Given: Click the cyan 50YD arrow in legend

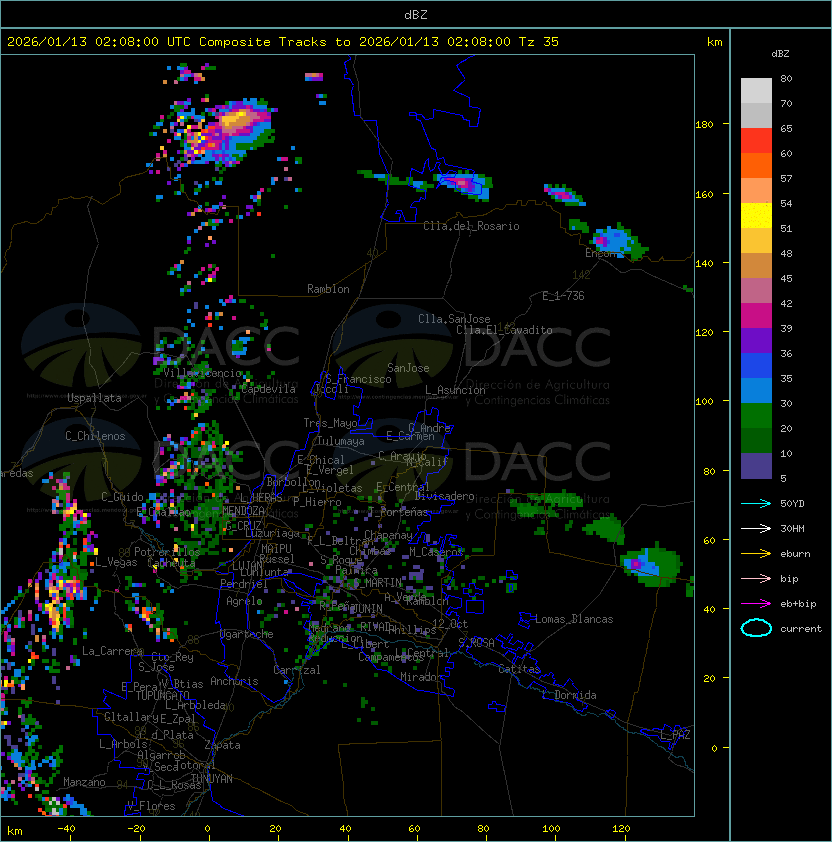Looking at the screenshot, I should coord(756,503).
